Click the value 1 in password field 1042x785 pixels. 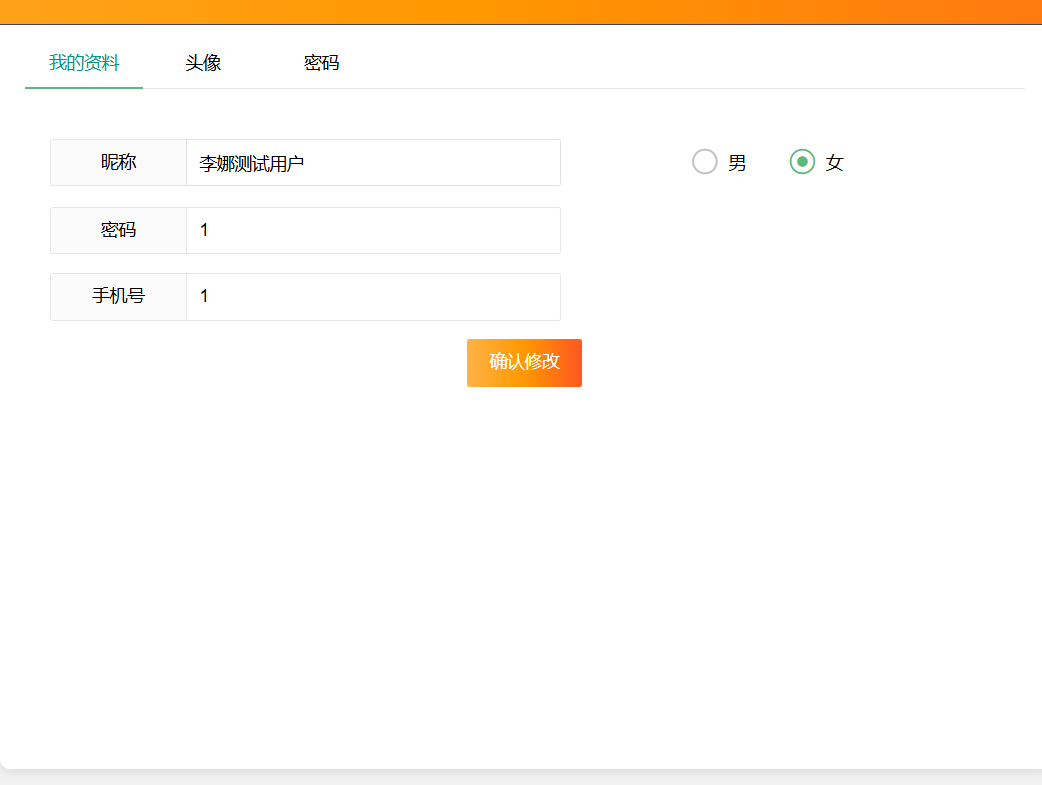click(x=204, y=230)
